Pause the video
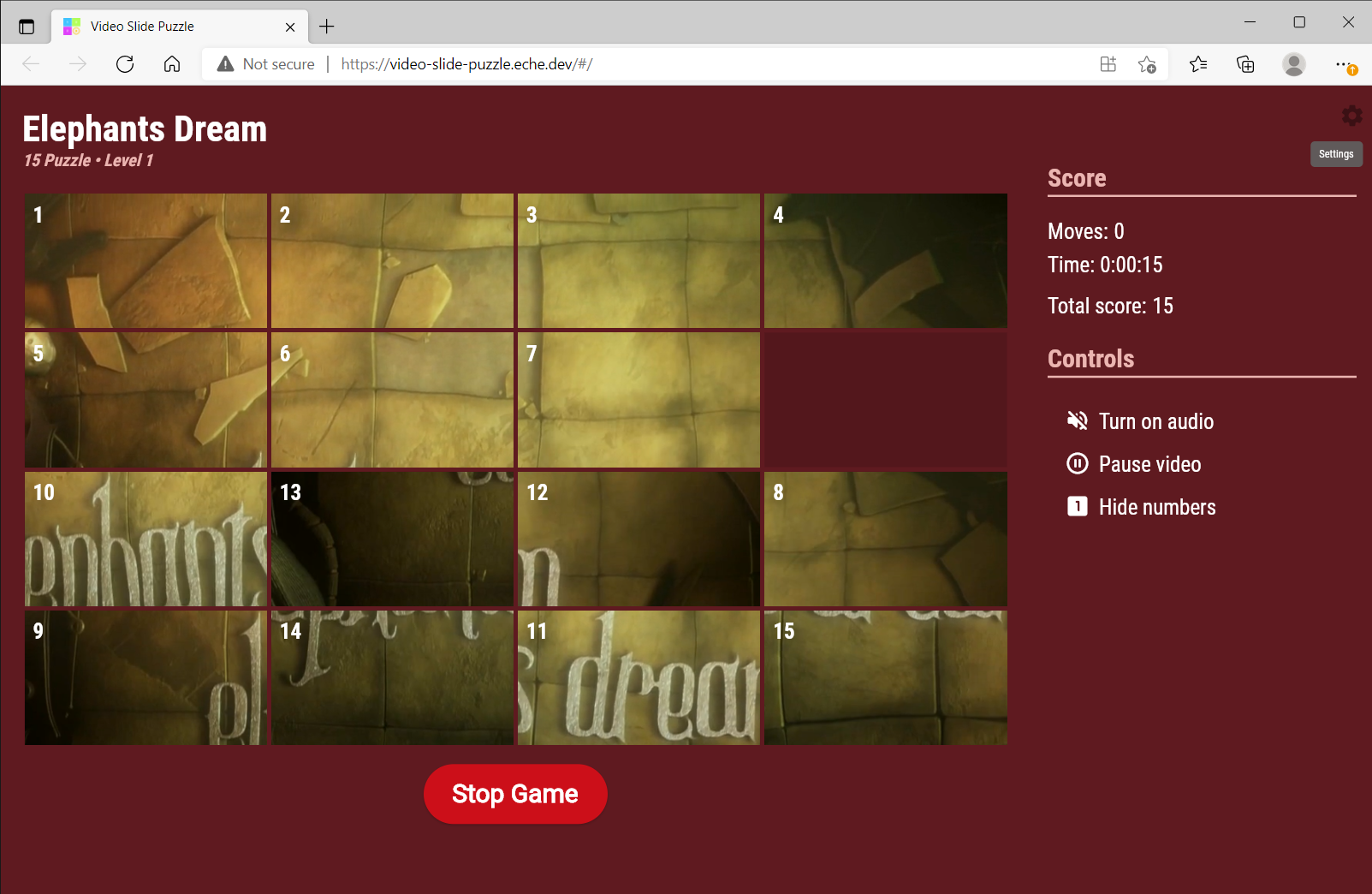This screenshot has width=1372, height=894. pyautogui.click(x=1133, y=463)
